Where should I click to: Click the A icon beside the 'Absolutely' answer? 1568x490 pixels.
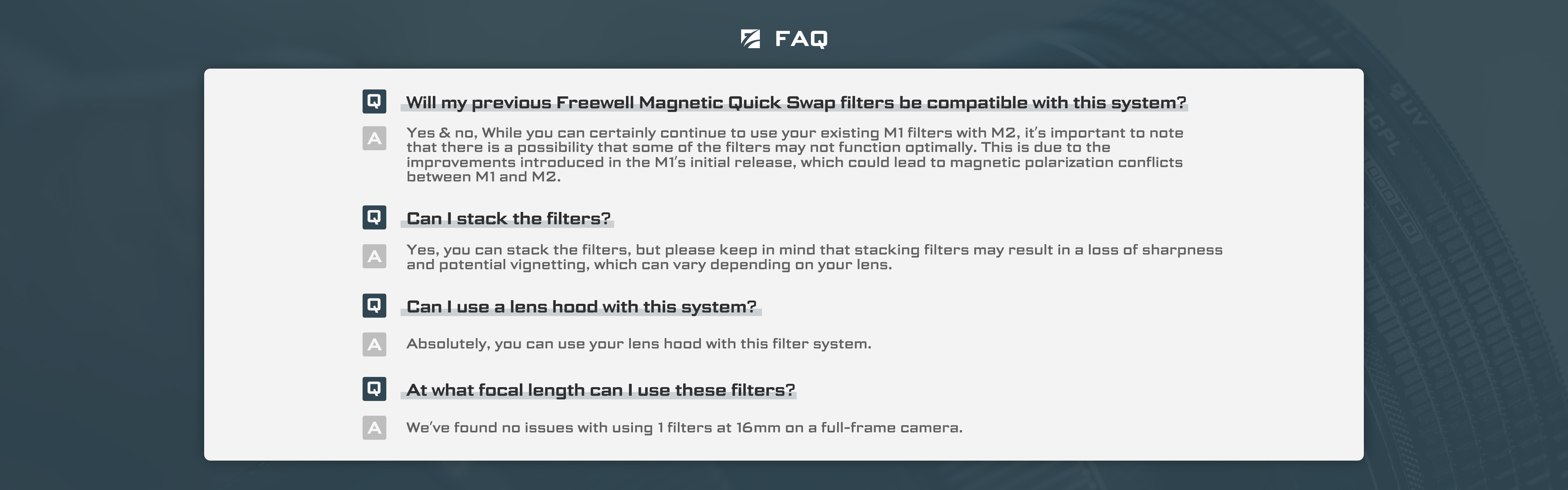click(x=374, y=345)
